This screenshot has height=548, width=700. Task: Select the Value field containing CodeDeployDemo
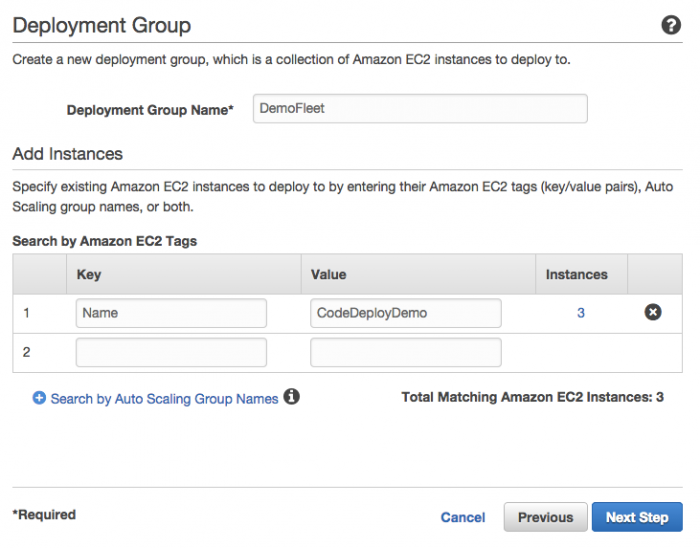point(406,313)
